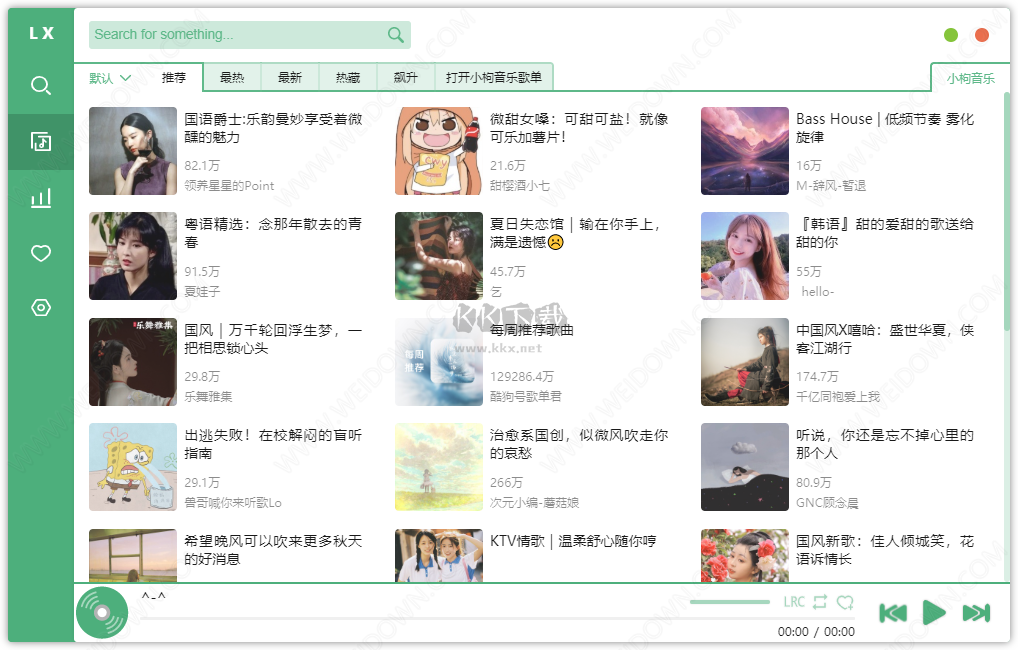This screenshot has width=1018, height=650.
Task: Click the spinning album disc in the player bar
Action: (100, 610)
